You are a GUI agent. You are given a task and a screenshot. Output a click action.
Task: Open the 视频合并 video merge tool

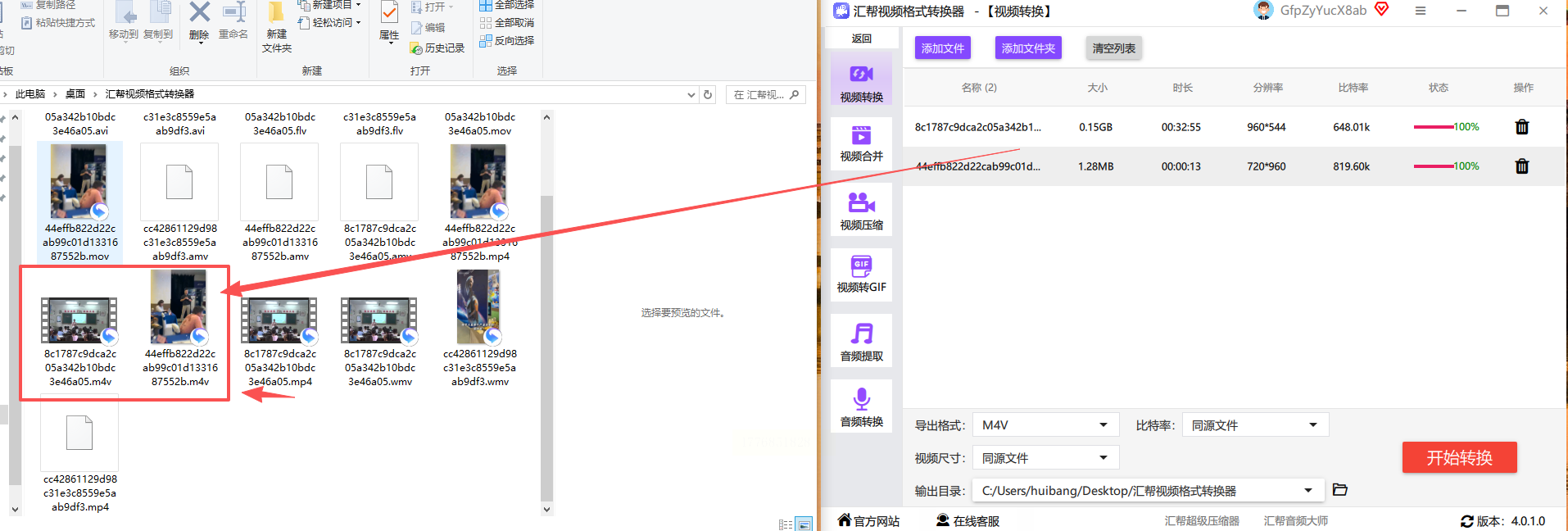[x=861, y=144]
